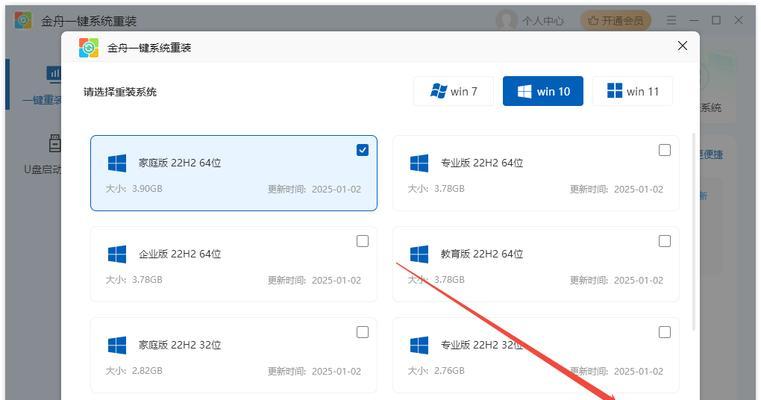
Task: Maximize the main window
Action: click(716, 20)
